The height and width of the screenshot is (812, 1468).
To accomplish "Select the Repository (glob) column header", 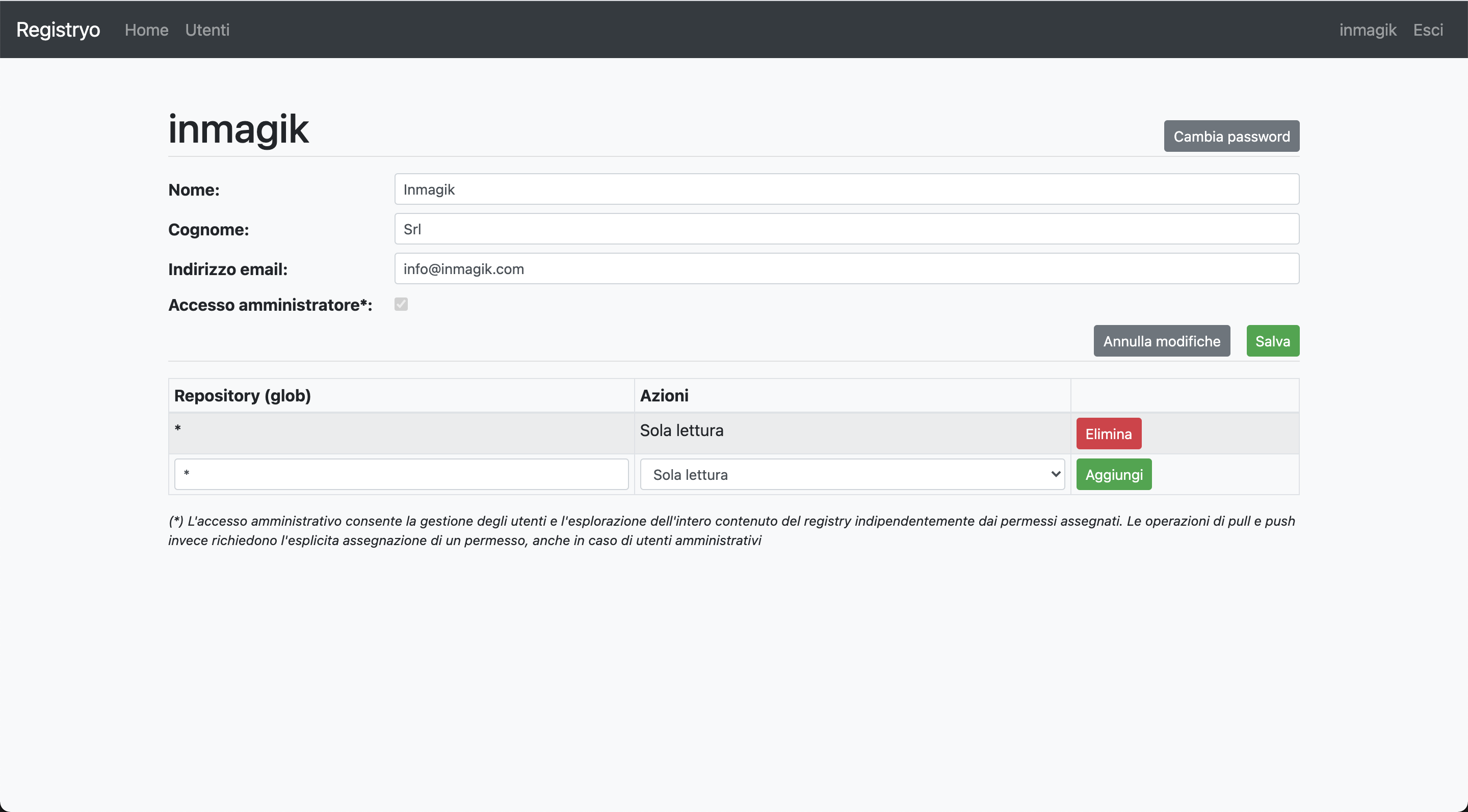I will (242, 395).
